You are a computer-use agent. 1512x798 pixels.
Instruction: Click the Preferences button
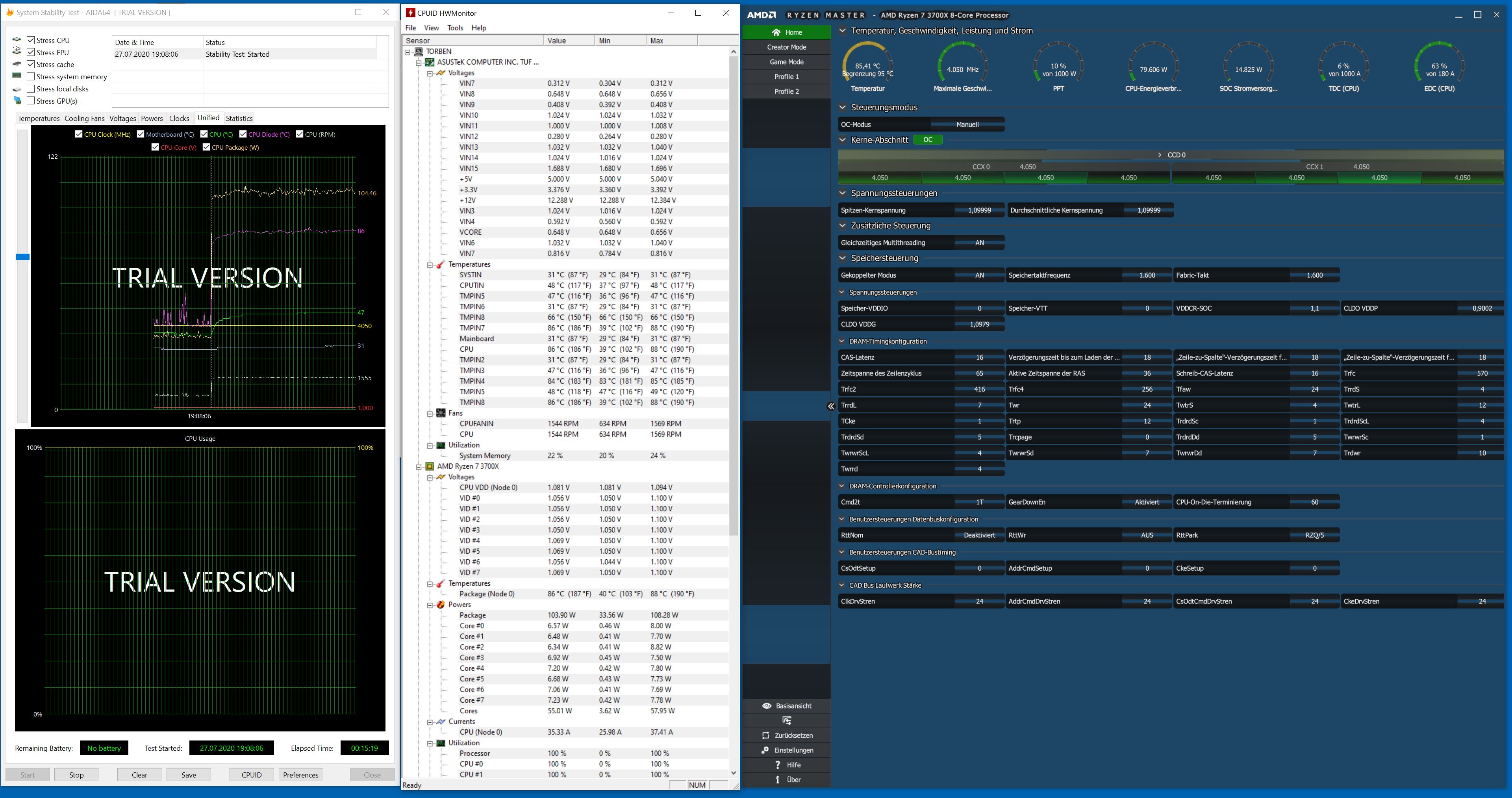tap(300, 774)
